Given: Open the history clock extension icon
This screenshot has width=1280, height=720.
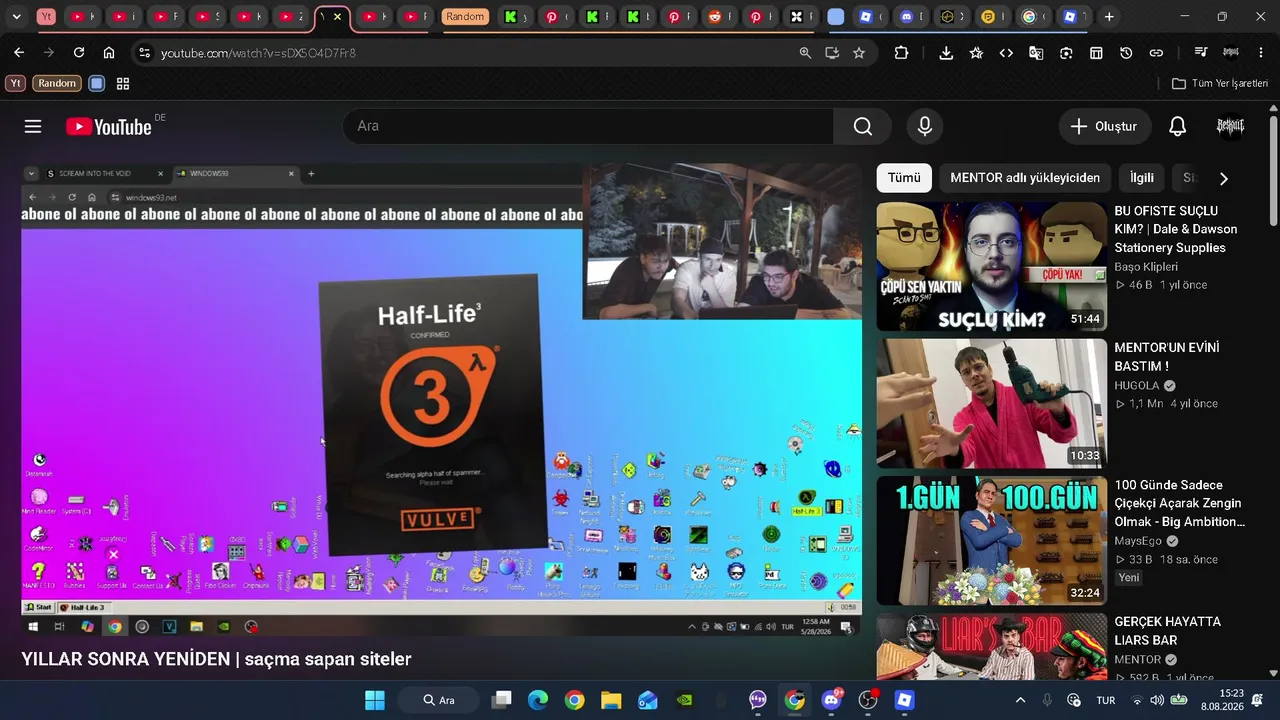Looking at the screenshot, I should click(x=1126, y=53).
